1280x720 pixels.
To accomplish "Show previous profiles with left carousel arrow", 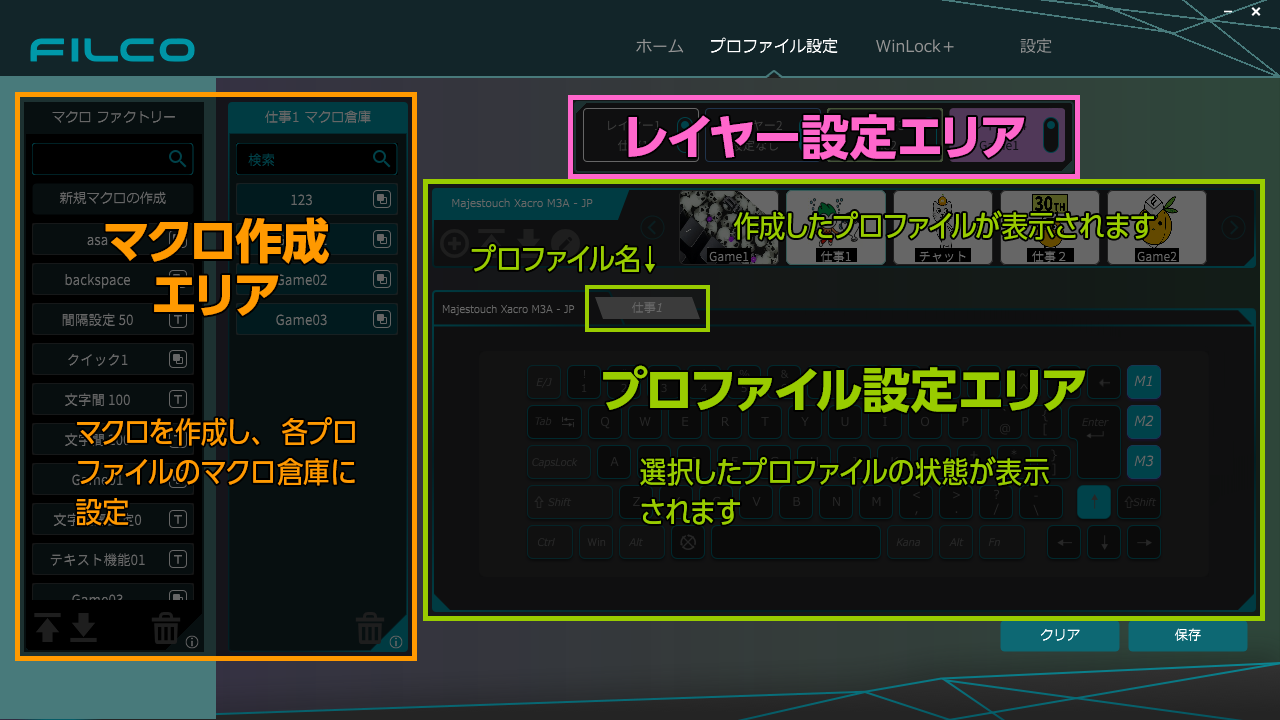I will pos(652,228).
